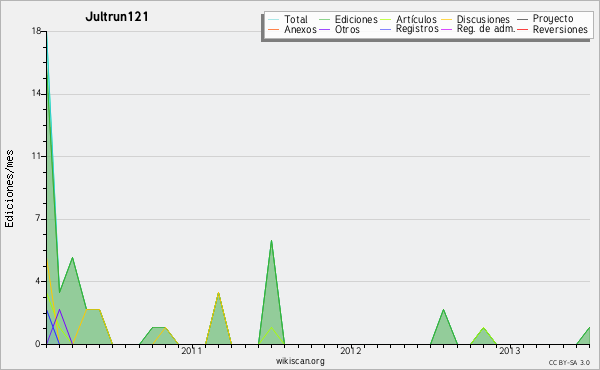
Task: Click the Ediciones/mes axis label
Action: tap(9, 189)
